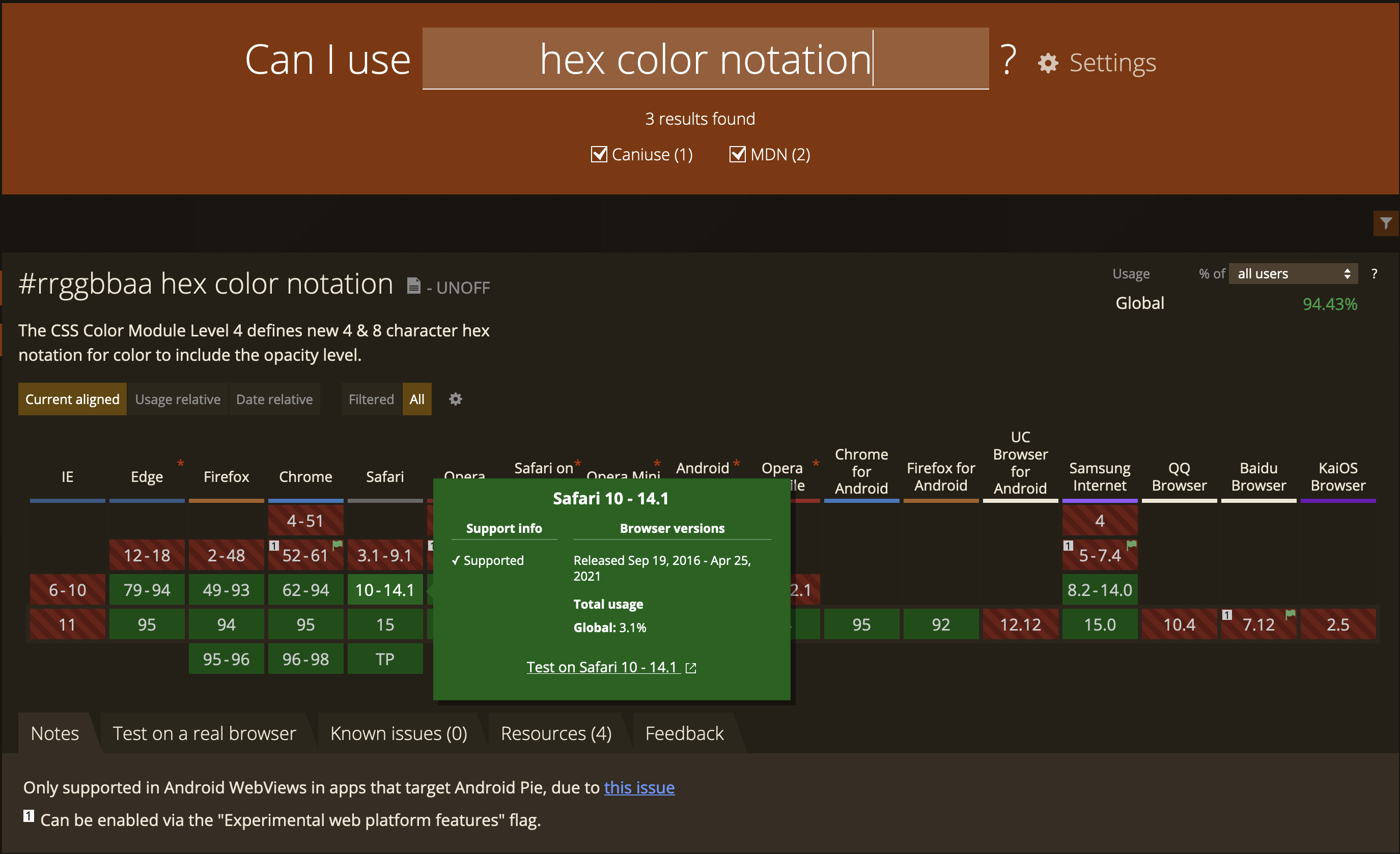
Task: Select Samsung Internet 8.2-14.0 cell
Action: 1100,590
